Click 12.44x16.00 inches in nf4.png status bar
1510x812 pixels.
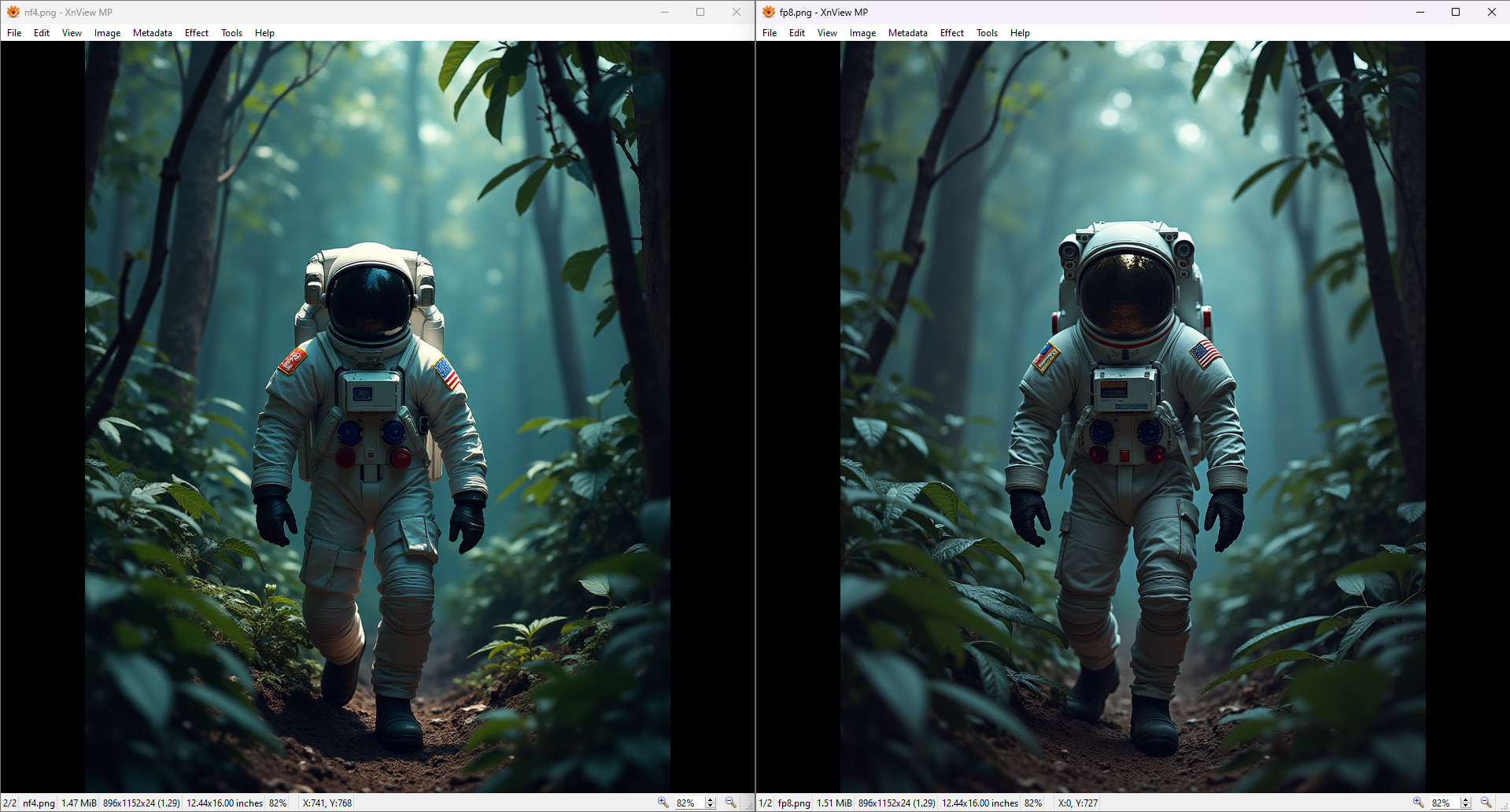click(x=224, y=803)
